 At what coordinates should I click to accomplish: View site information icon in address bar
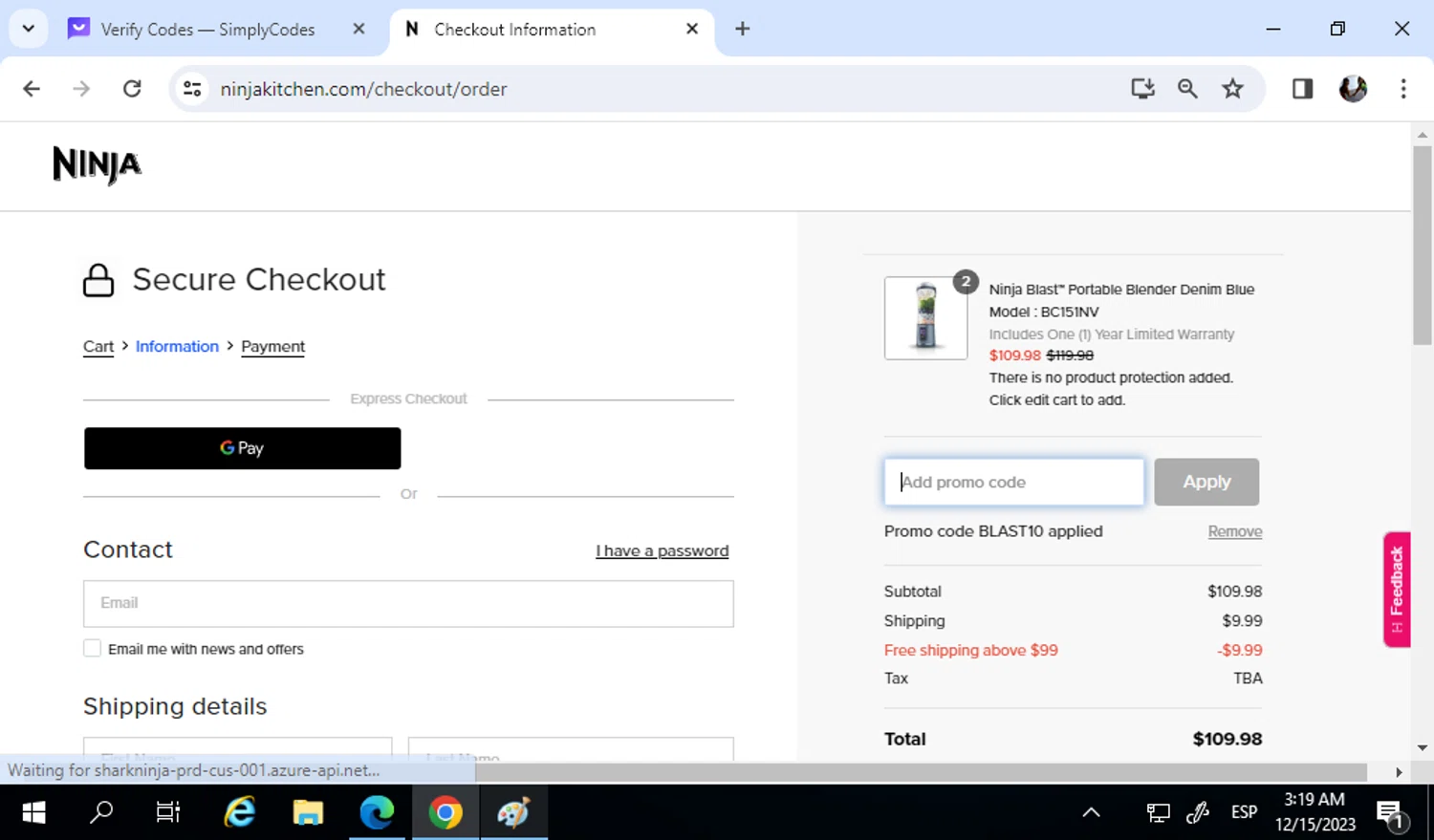click(x=192, y=89)
